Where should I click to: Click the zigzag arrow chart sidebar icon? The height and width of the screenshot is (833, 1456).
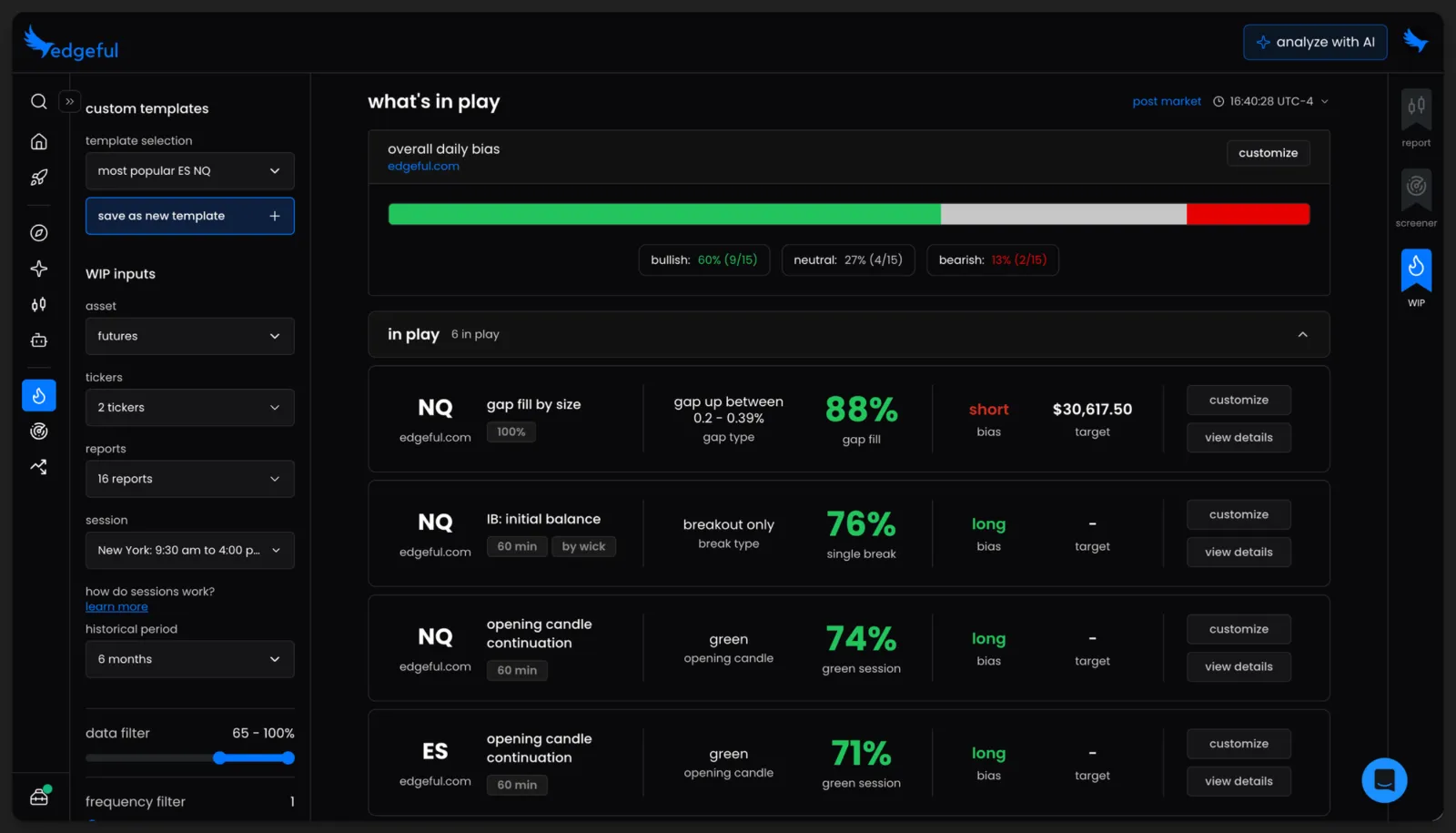coord(38,467)
